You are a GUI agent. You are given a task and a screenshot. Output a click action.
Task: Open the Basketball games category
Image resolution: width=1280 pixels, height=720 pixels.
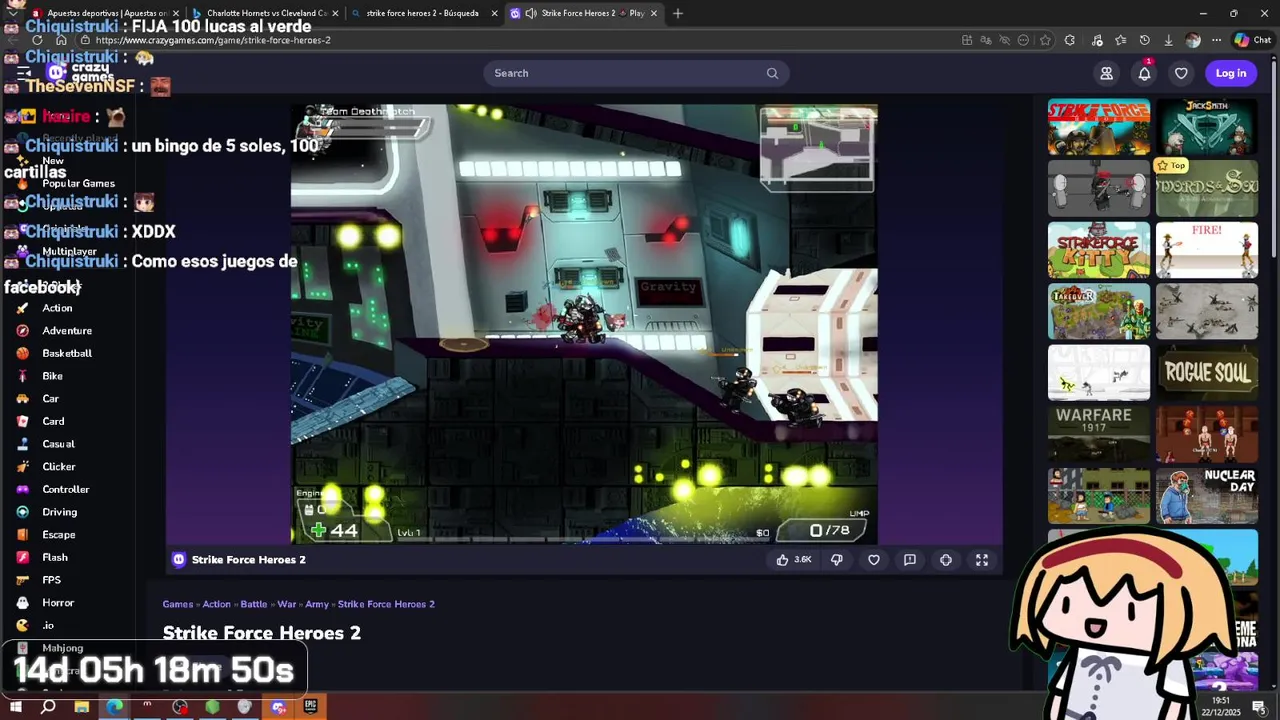pyautogui.click(x=67, y=353)
